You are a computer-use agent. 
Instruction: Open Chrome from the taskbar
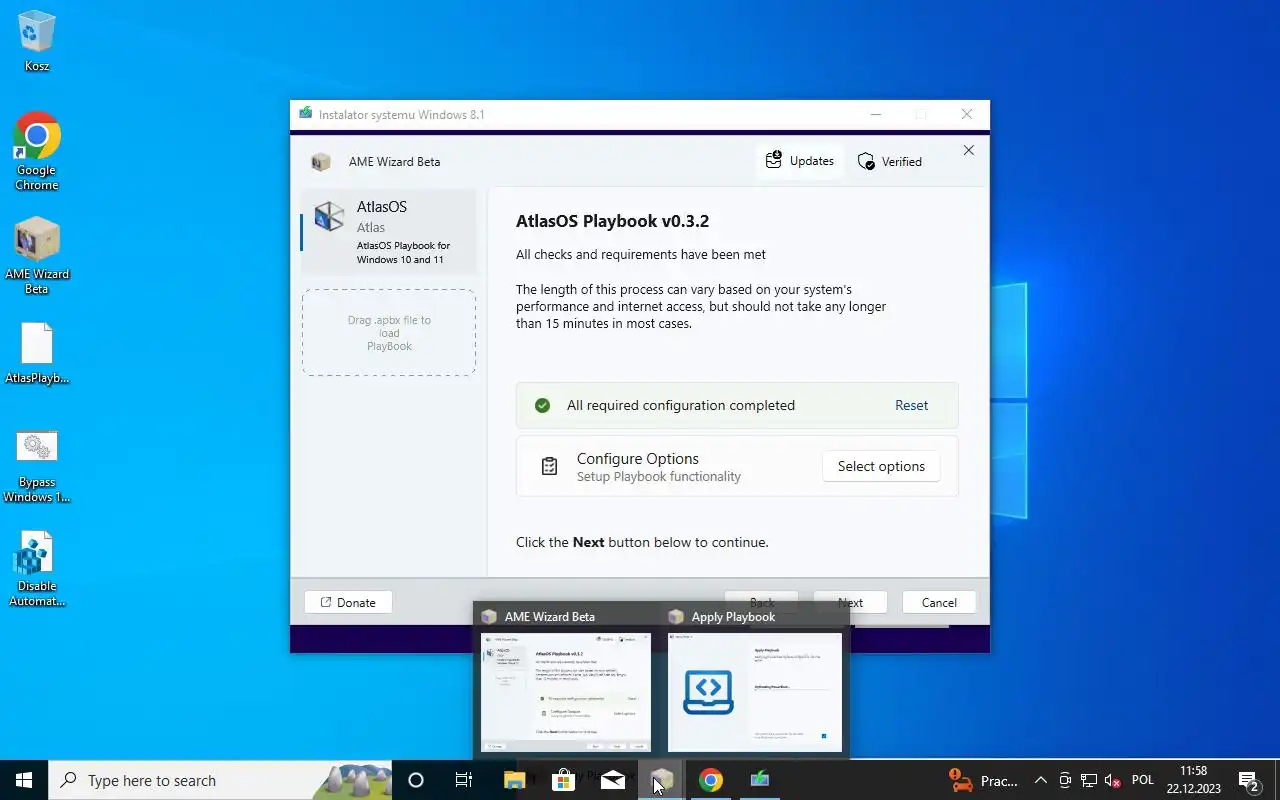tap(710, 780)
